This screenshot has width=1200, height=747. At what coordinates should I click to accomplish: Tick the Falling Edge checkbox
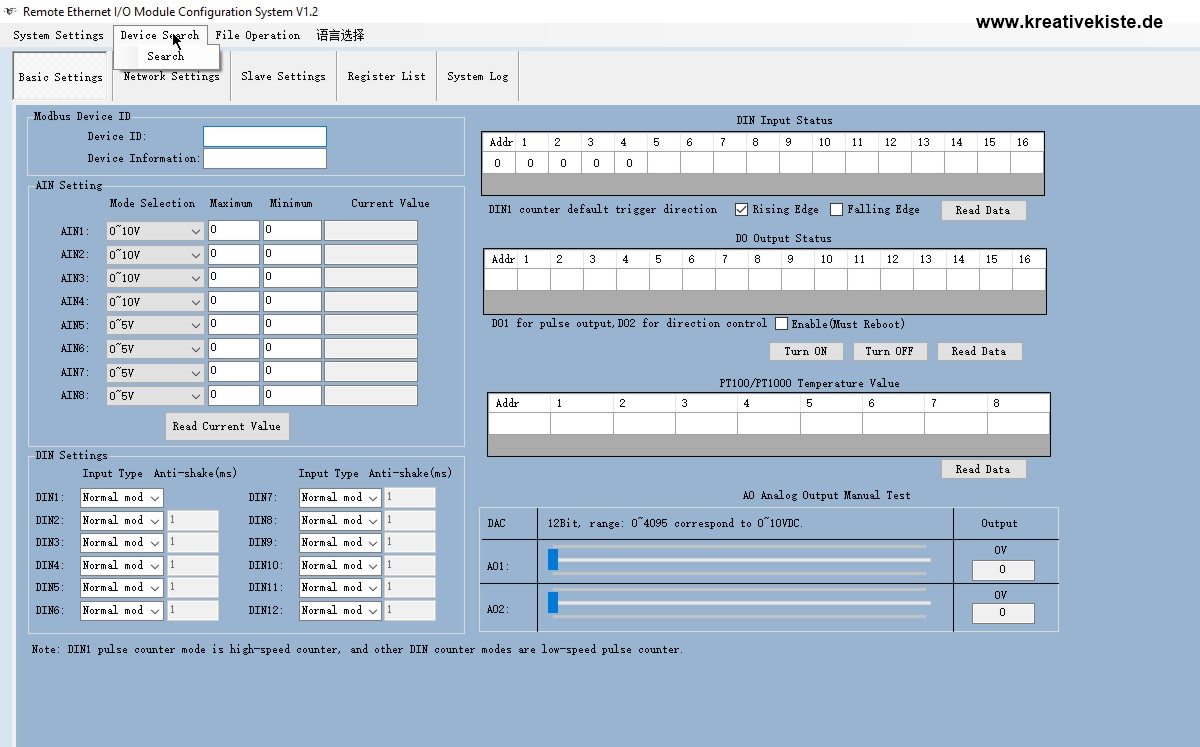(x=836, y=210)
